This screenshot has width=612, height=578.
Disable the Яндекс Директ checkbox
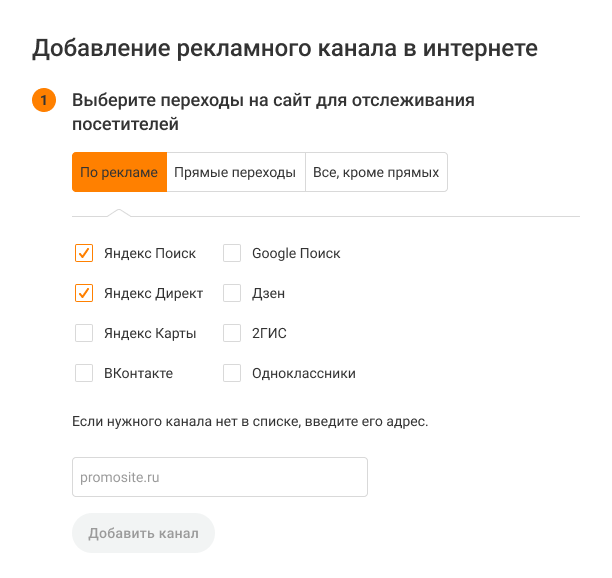pos(84,293)
